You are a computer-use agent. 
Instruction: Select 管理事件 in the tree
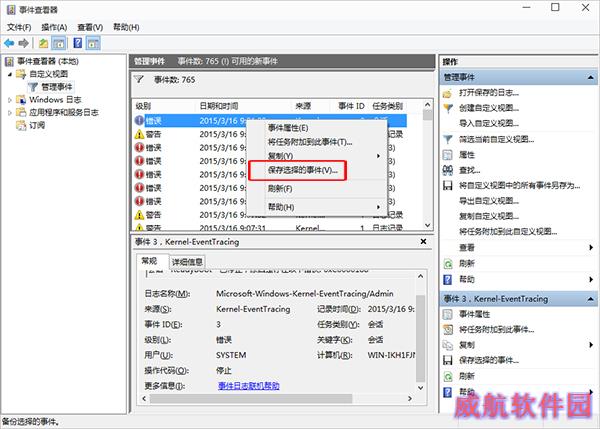[x=56, y=87]
